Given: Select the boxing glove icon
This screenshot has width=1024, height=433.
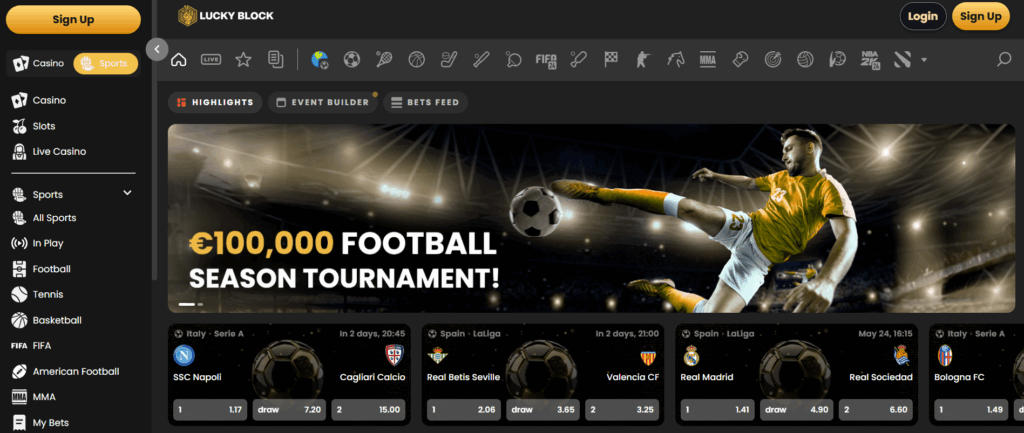Looking at the screenshot, I should point(740,59).
